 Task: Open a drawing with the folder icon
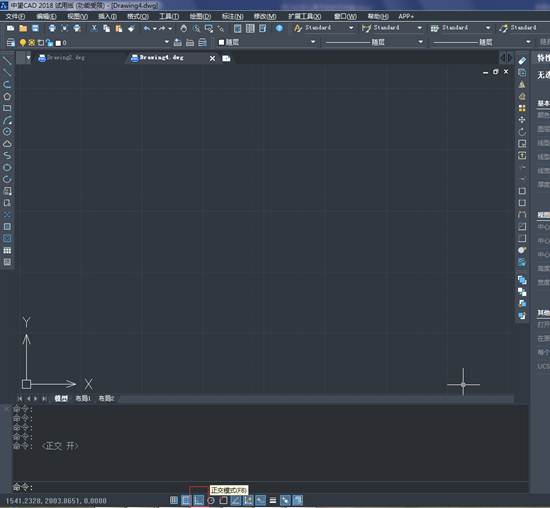click(x=23, y=28)
